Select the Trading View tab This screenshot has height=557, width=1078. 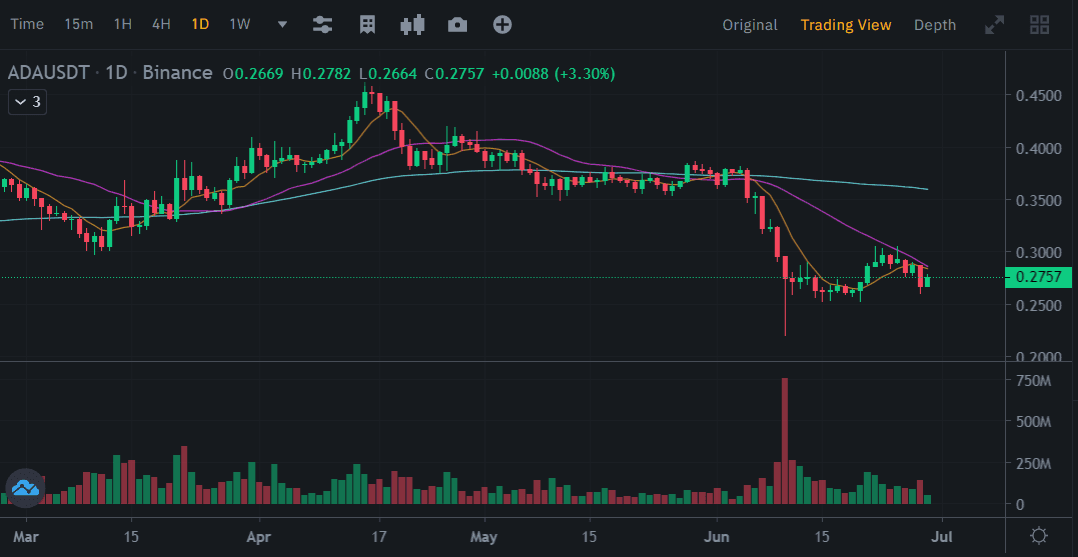(x=845, y=25)
